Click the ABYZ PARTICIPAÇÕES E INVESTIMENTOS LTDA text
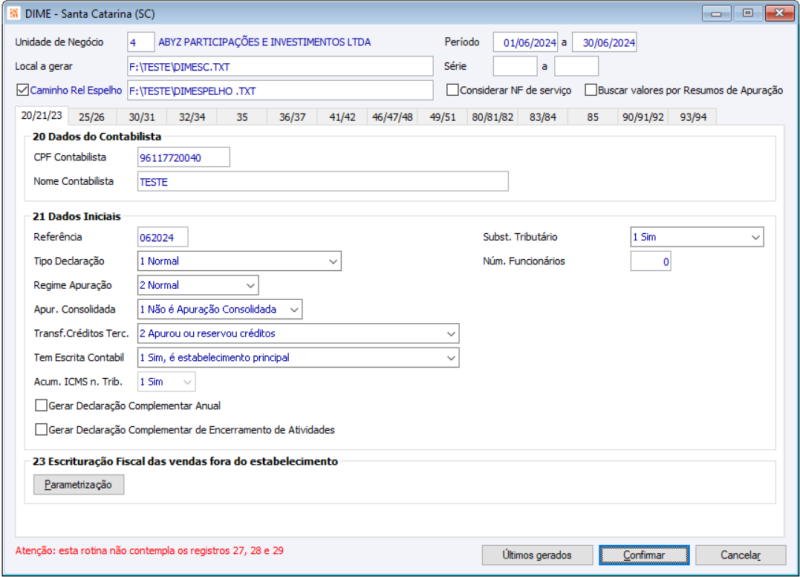 [x=264, y=42]
